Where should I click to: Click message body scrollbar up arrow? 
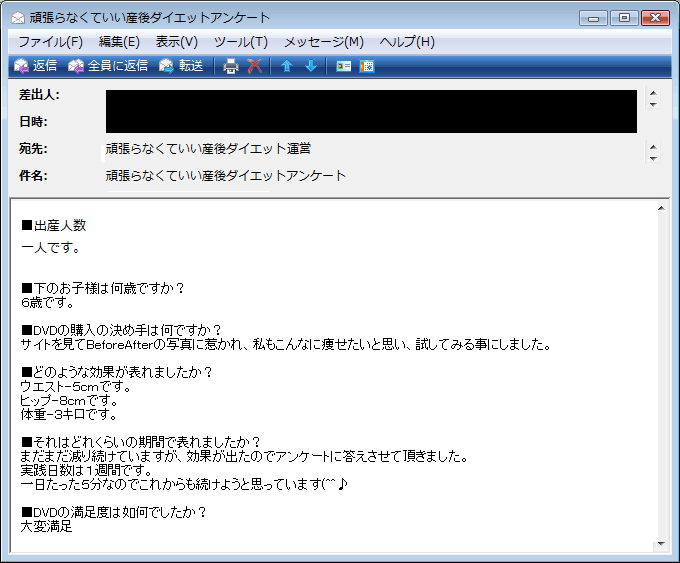(661, 208)
